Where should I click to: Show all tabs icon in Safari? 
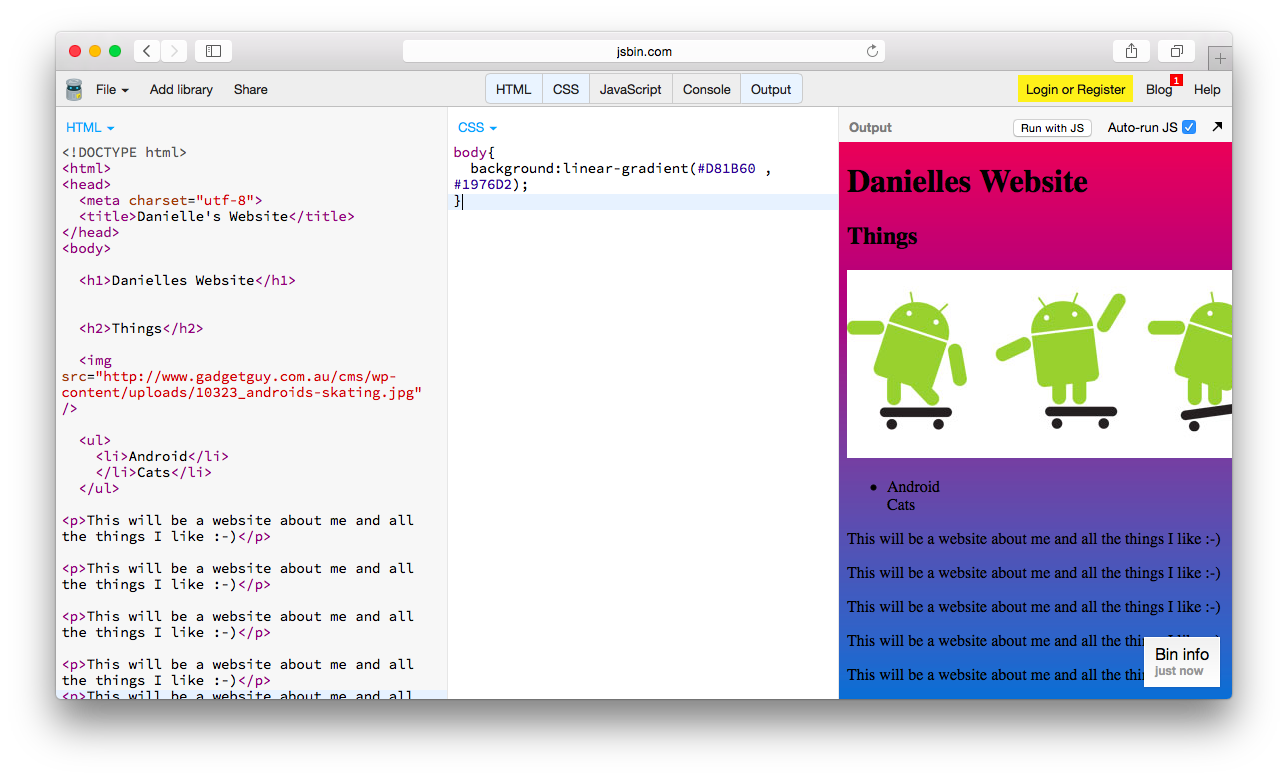1177,51
